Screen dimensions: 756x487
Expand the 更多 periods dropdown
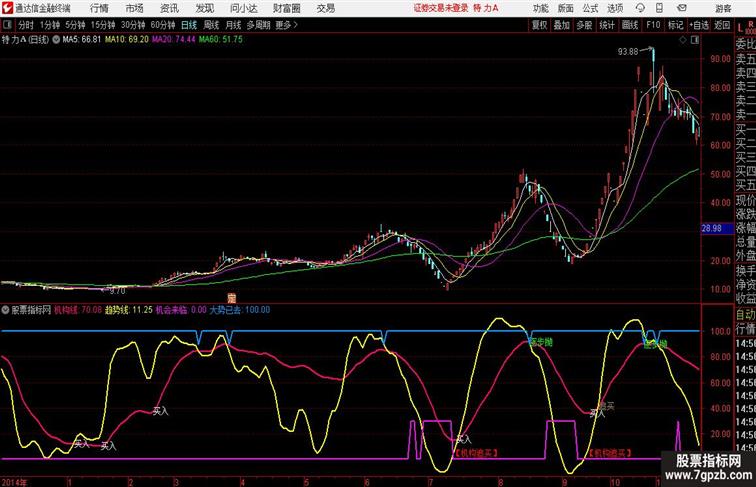(287, 25)
